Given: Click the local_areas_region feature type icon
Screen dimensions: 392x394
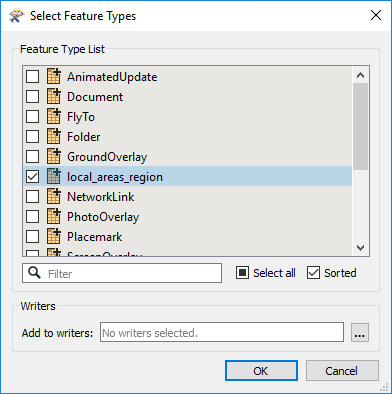Looking at the screenshot, I should (54, 176).
